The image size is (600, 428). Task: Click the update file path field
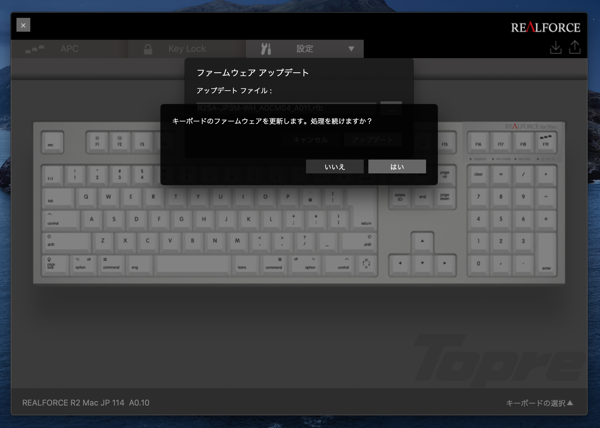point(286,108)
